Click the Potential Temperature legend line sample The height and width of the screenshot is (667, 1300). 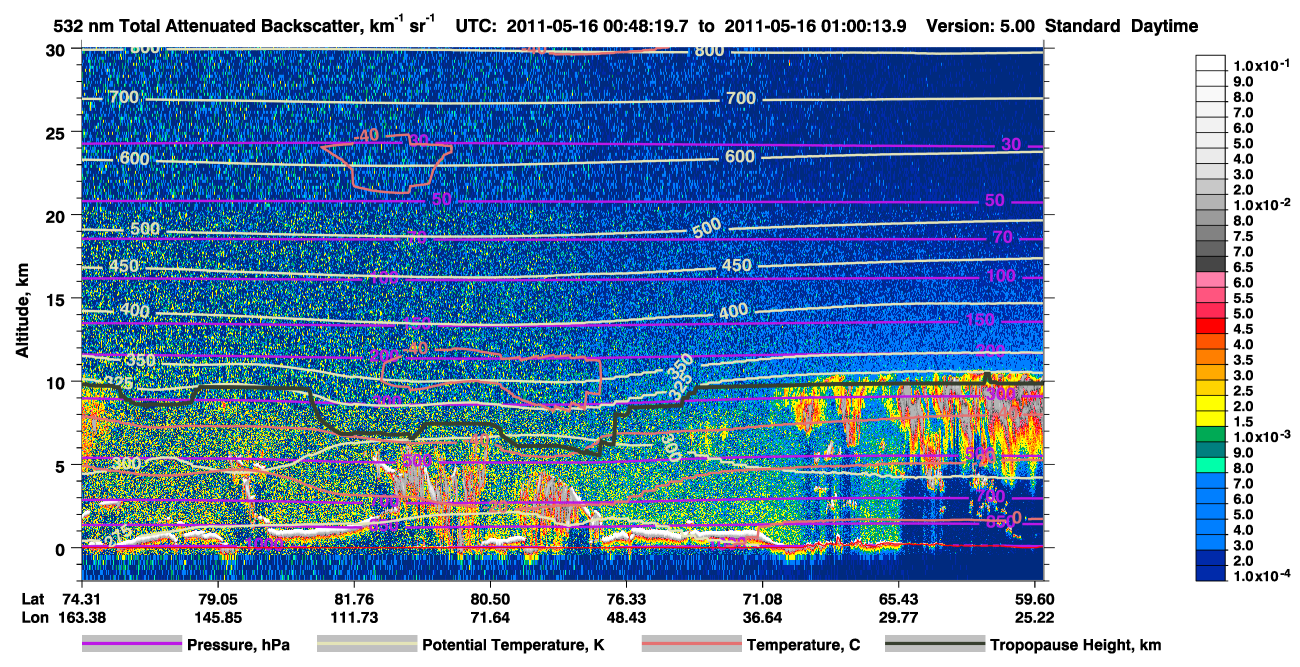click(366, 645)
